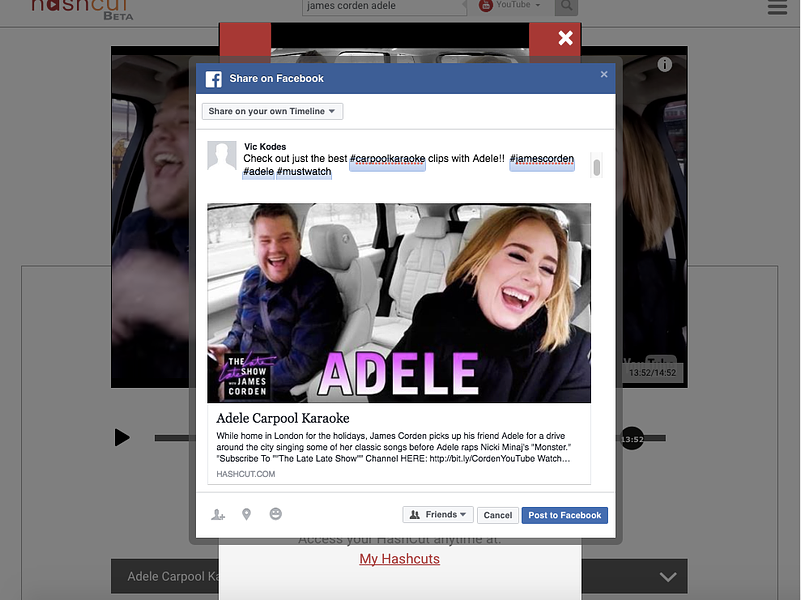Click Post to Facebook button
The height and width of the screenshot is (600, 801).
(564, 515)
